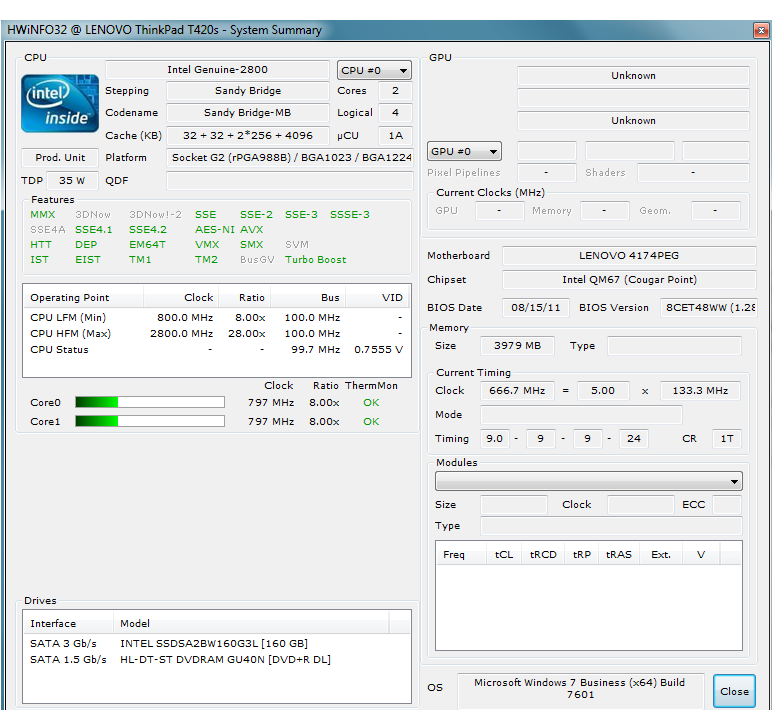
Task: Click the Drives Interface column header
Action: pyautogui.click(x=68, y=623)
